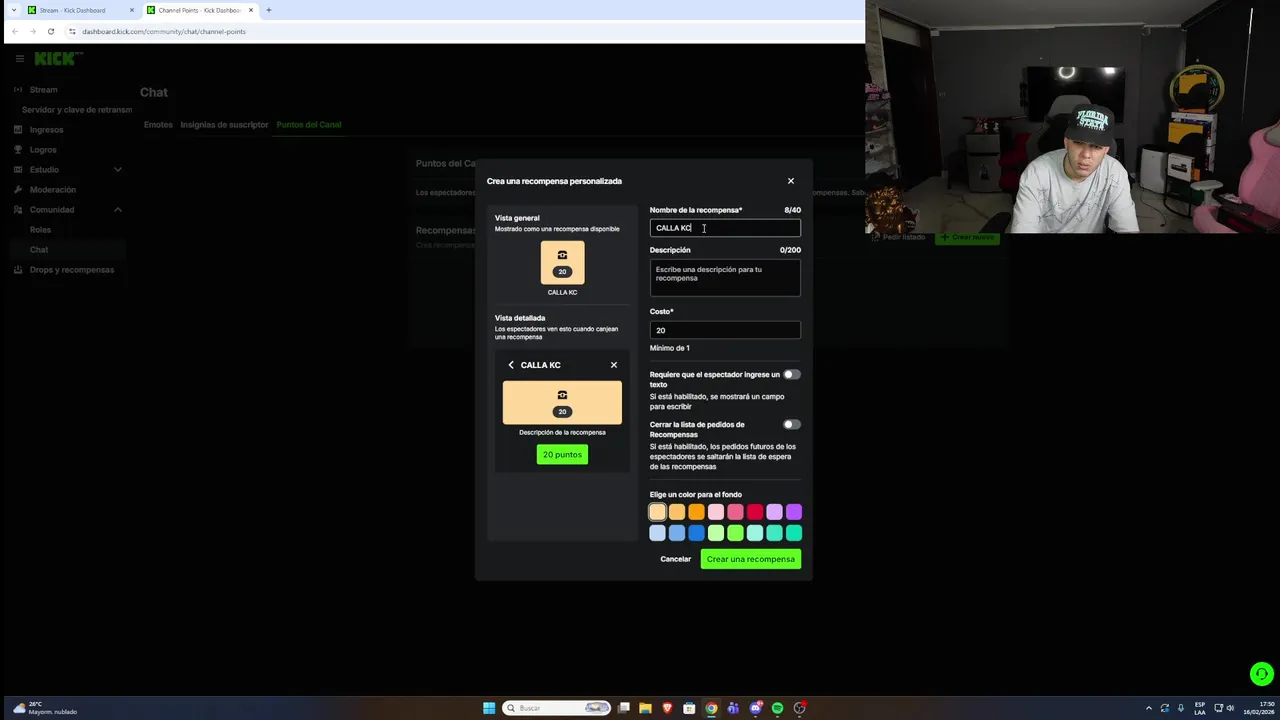Close the CALLA KC detailed preview with X
This screenshot has width=1280, height=720.
614,365
